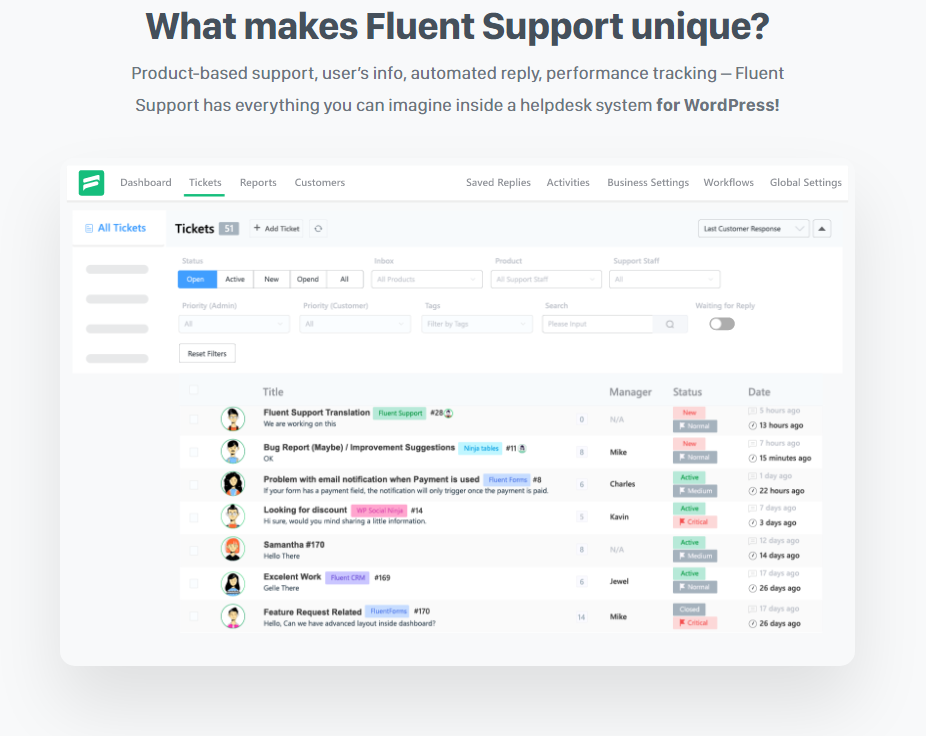Click avatar beside Samantha #170 ticket
Screen dimensions: 926x736
coord(233,549)
